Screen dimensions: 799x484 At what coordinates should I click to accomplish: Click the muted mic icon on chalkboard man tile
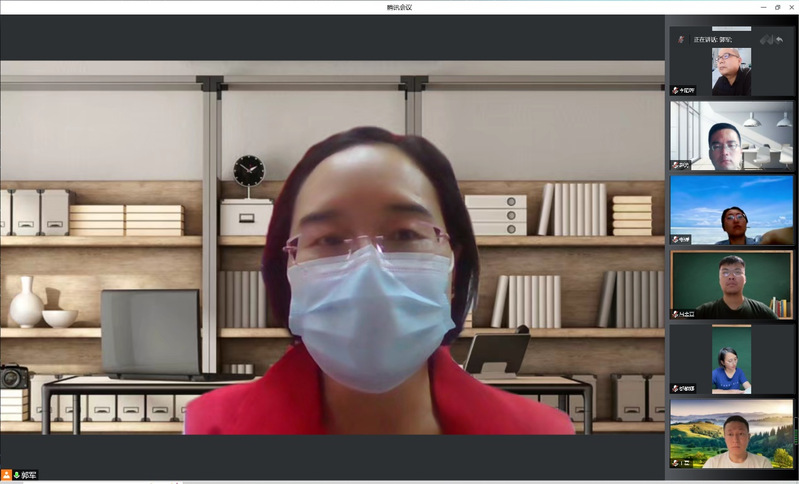[675, 314]
